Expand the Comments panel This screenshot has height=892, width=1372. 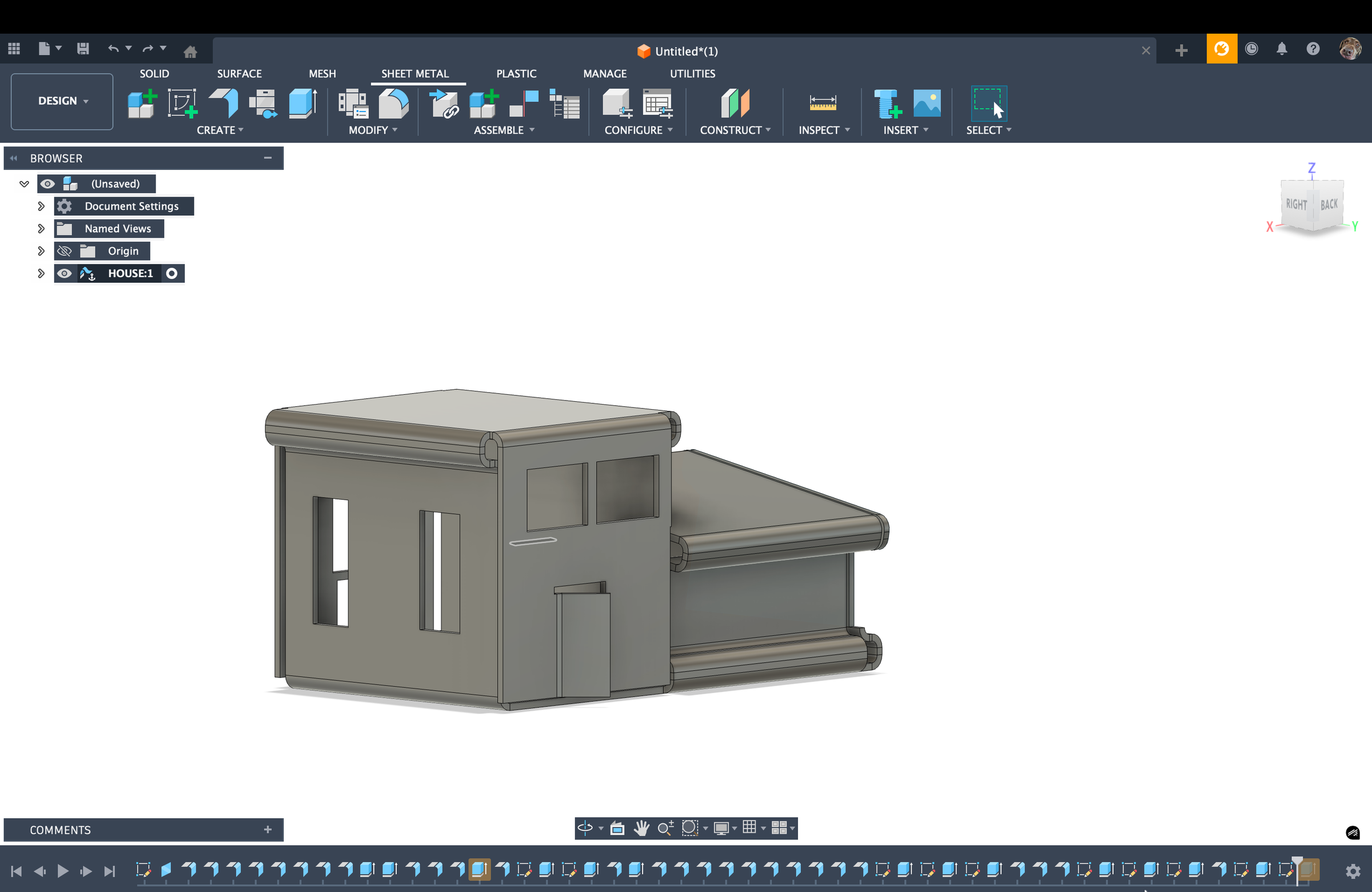268,830
